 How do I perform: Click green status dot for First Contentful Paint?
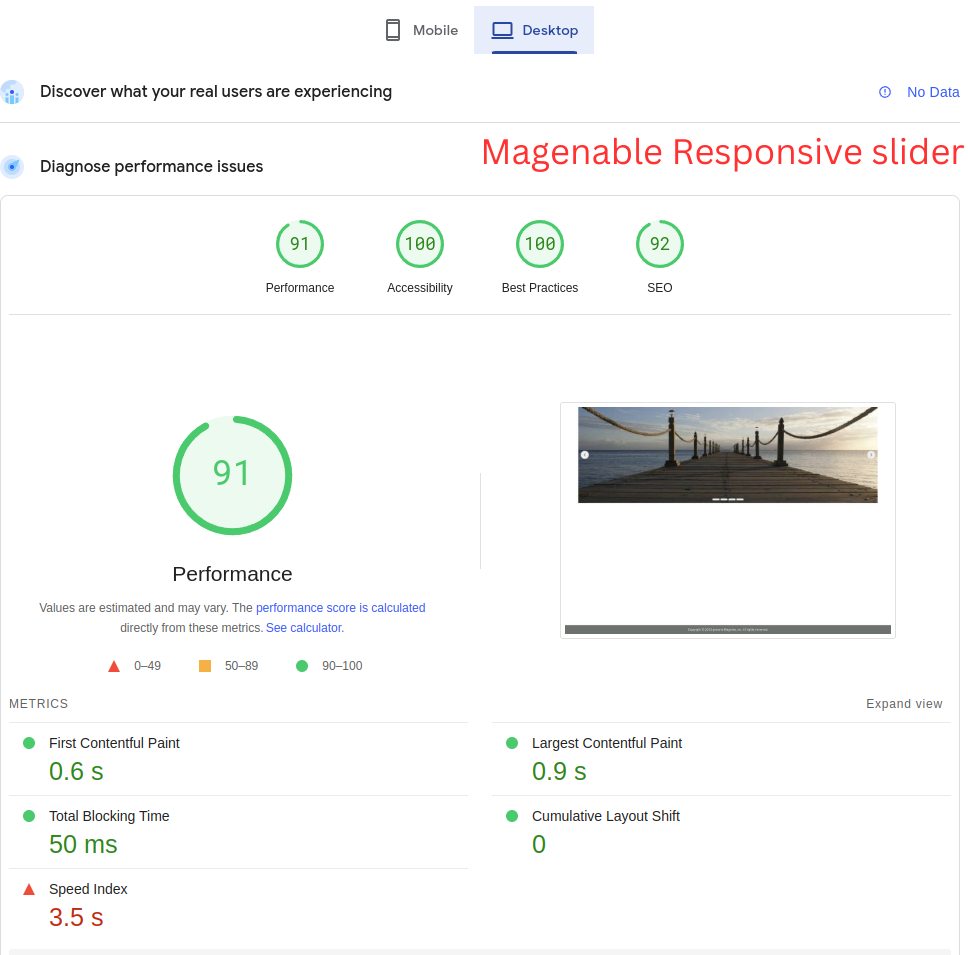point(29,743)
